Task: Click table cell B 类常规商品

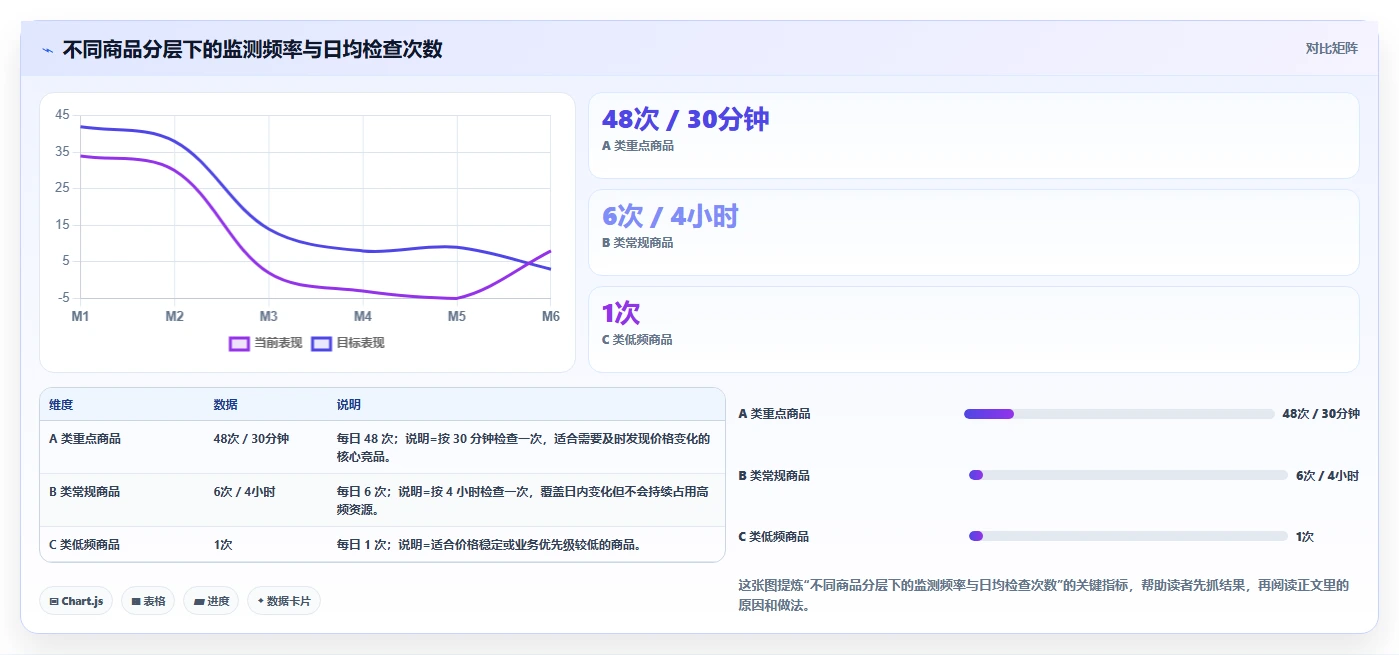Action: coord(85,492)
